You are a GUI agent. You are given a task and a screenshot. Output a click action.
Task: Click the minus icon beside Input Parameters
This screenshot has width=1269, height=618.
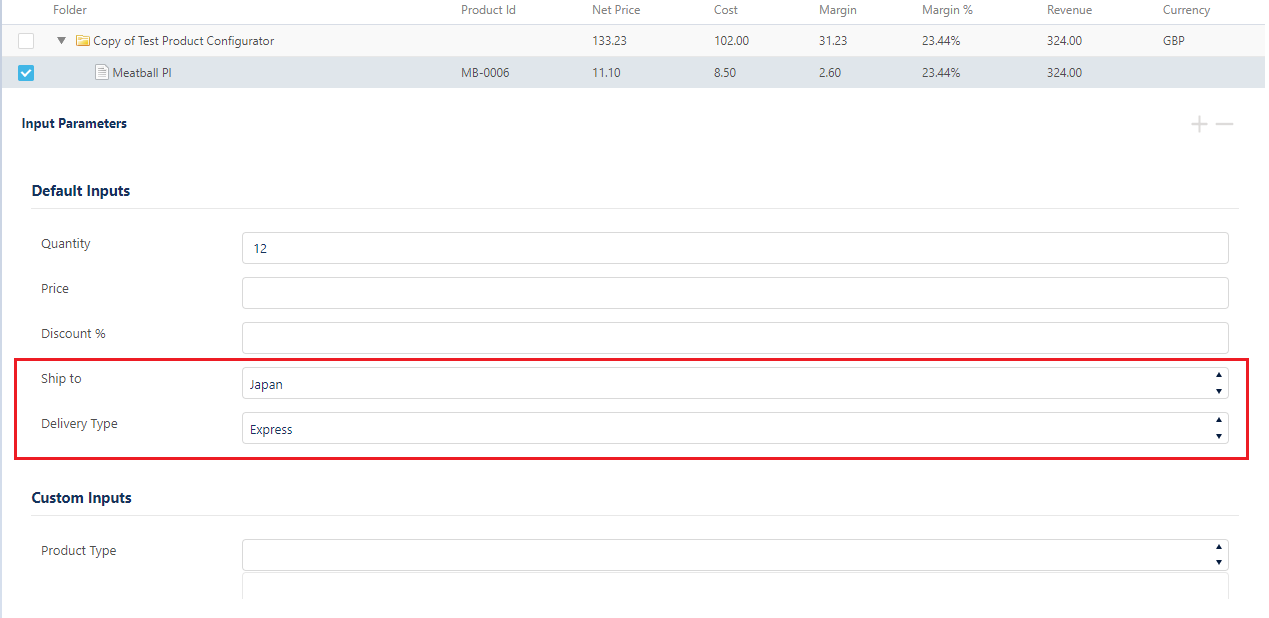(1224, 124)
